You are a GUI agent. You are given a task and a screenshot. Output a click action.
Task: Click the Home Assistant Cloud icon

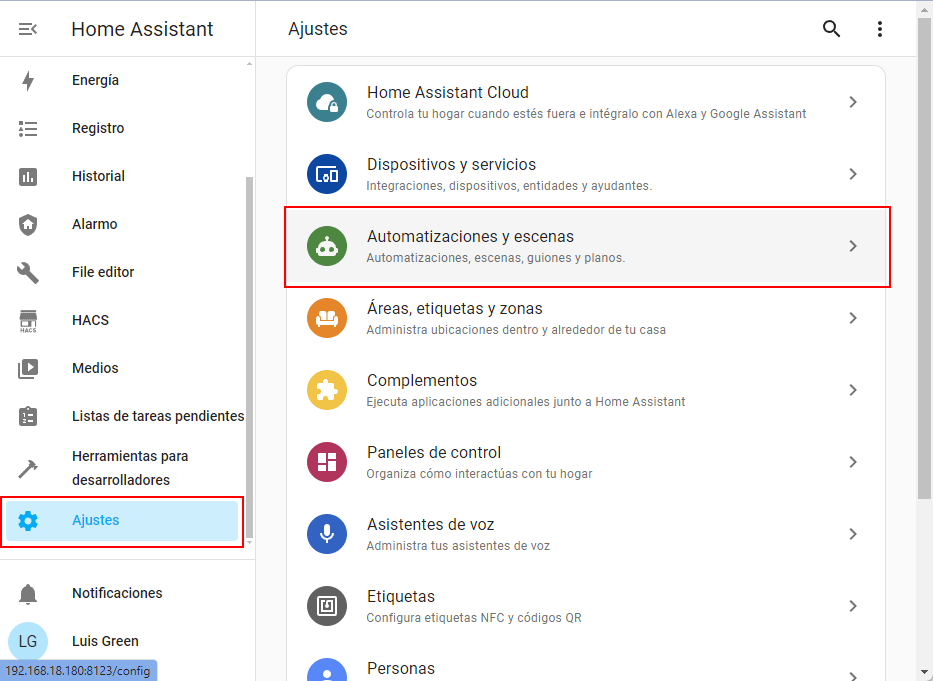click(x=327, y=102)
